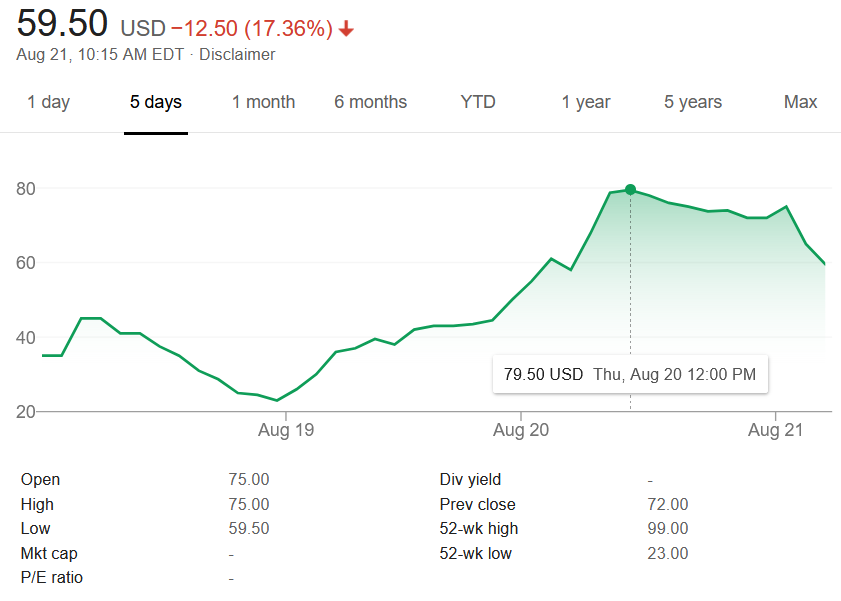Click the Prev close value 72.00

pyautogui.click(x=668, y=504)
